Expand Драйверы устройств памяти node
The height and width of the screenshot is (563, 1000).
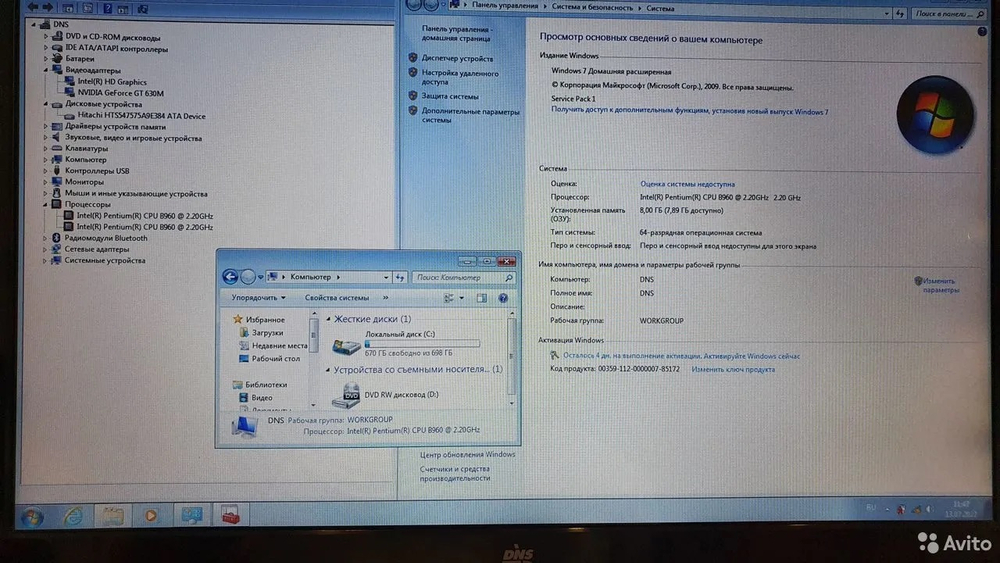pos(46,127)
